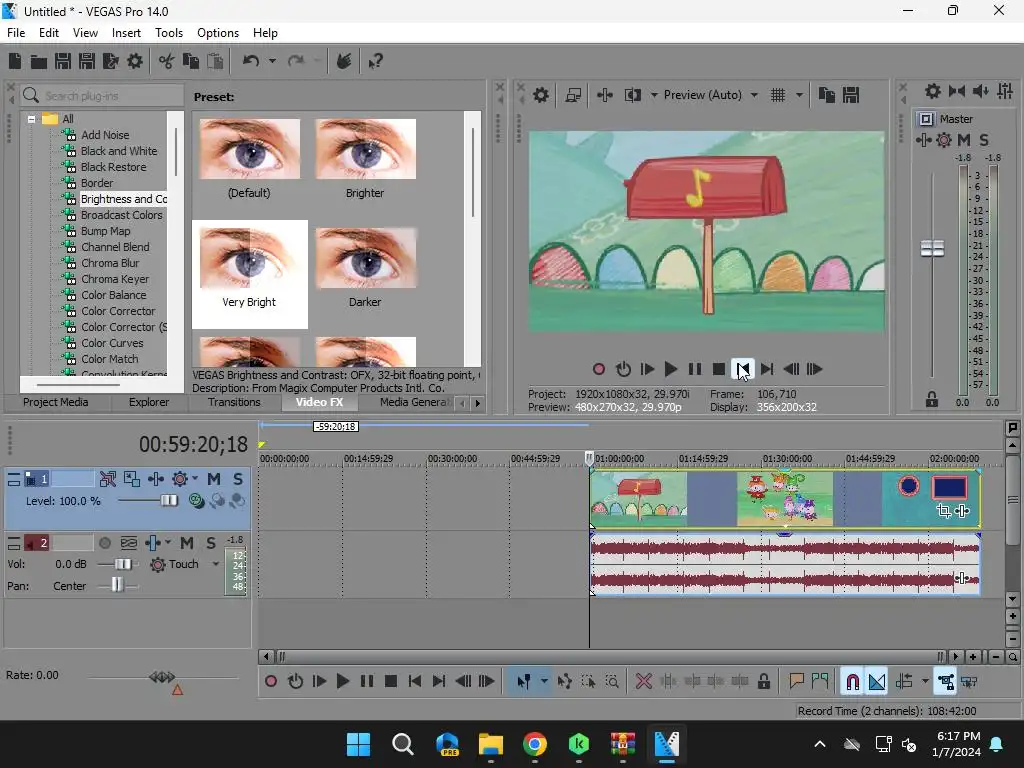This screenshot has width=1024, height=768.
Task: Switch to Transitions tab
Action: click(x=234, y=402)
